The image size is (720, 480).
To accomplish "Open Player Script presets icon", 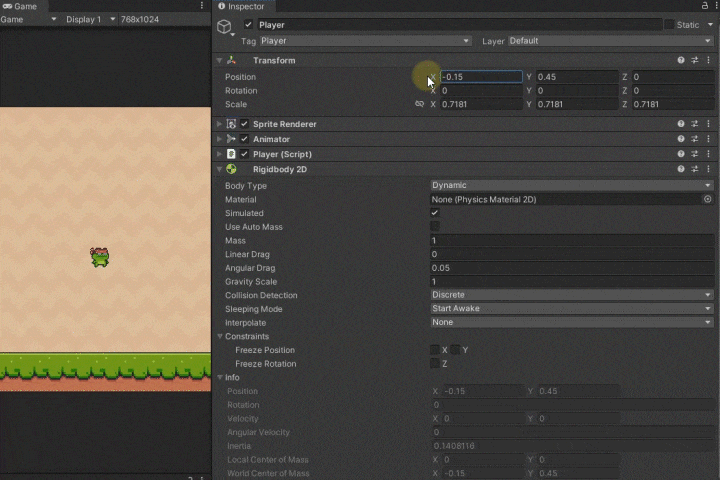I will (x=695, y=154).
